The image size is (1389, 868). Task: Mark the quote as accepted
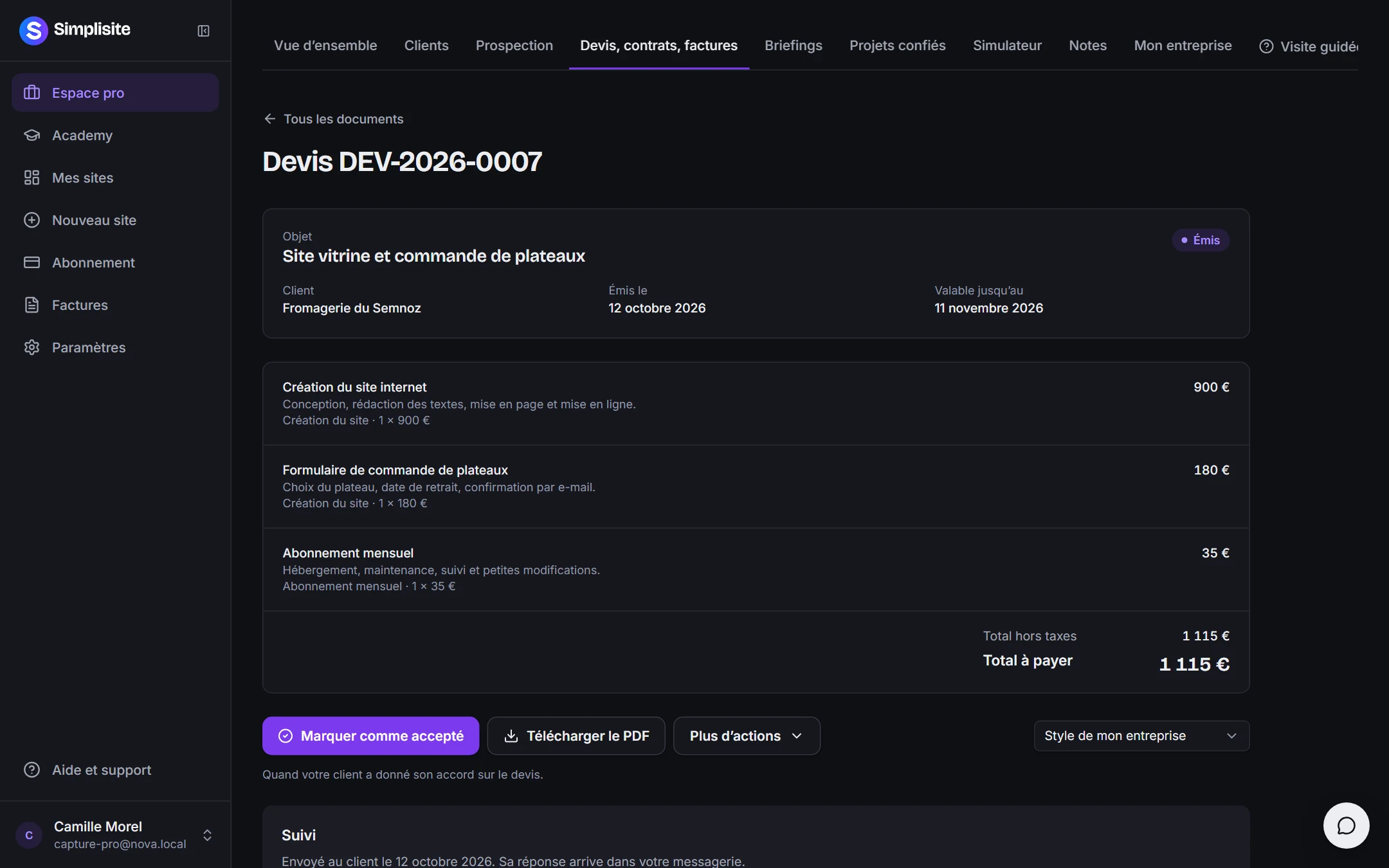pos(370,736)
